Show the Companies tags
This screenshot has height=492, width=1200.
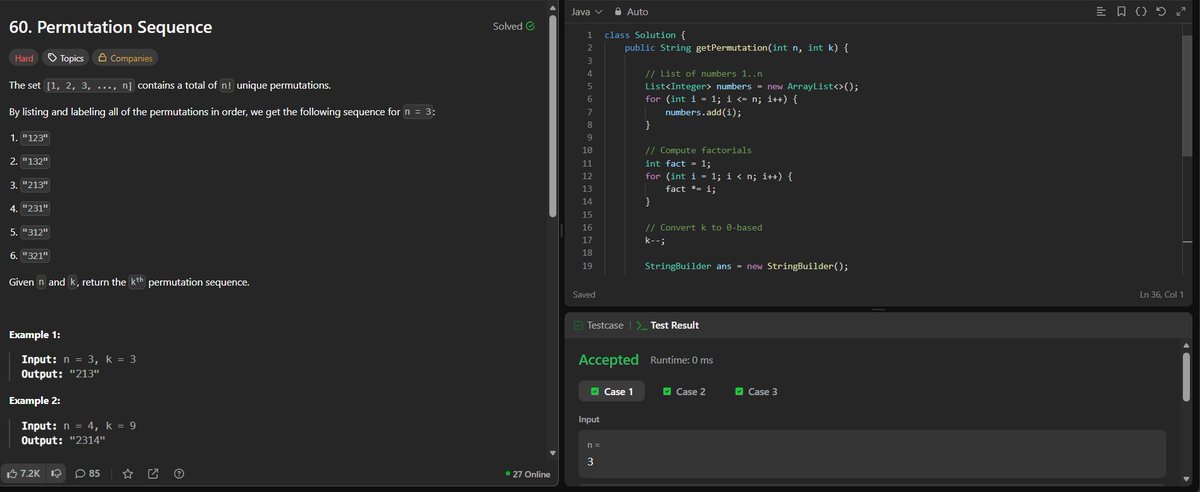(125, 58)
